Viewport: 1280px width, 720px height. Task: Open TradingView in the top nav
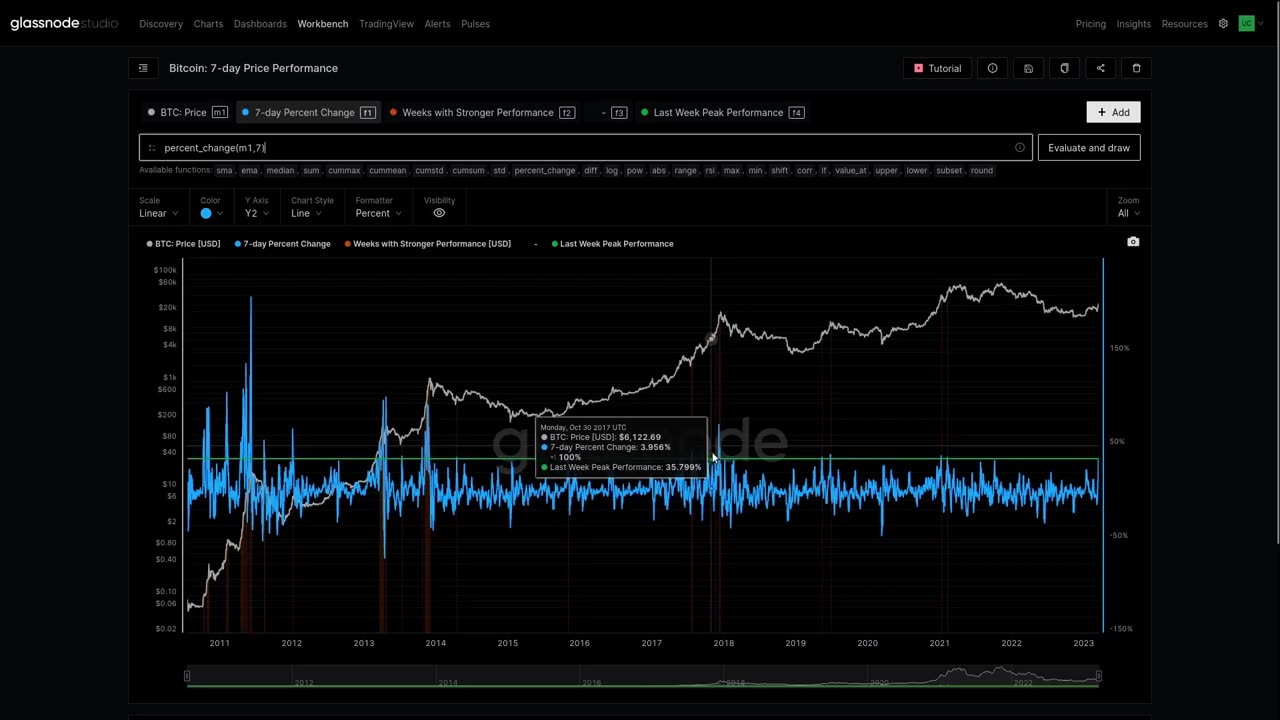pyautogui.click(x=386, y=24)
